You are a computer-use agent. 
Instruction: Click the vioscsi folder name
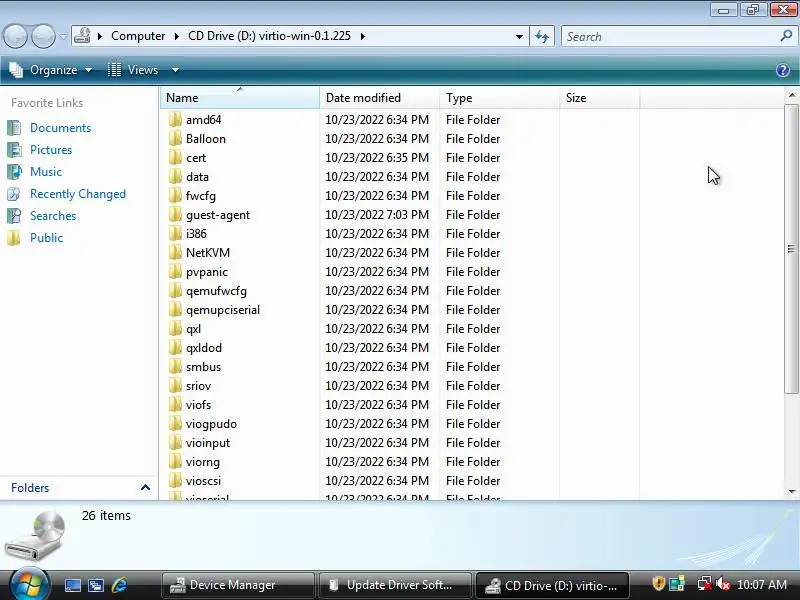(x=203, y=481)
